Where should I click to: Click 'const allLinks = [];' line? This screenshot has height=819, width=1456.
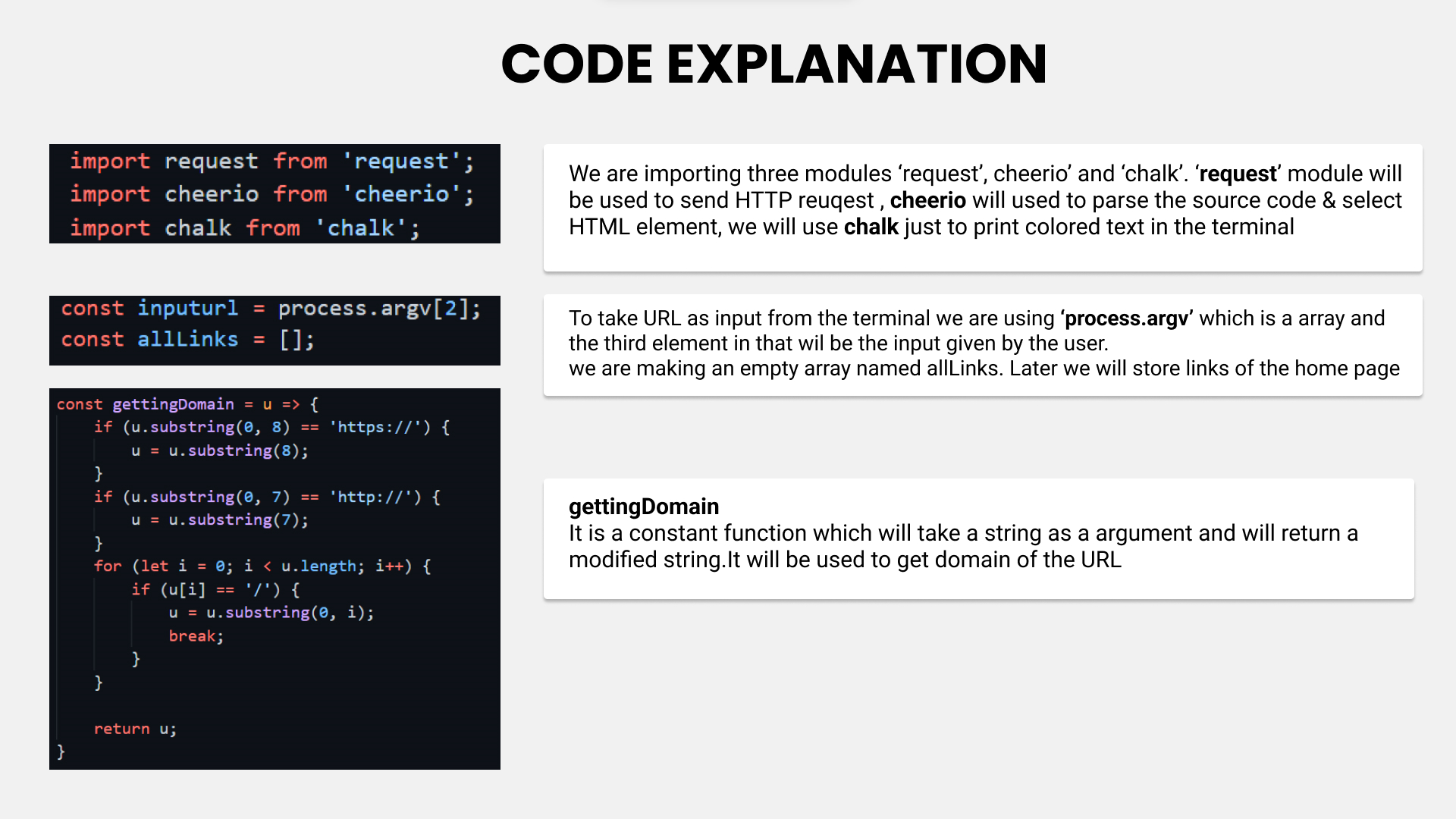(187, 339)
